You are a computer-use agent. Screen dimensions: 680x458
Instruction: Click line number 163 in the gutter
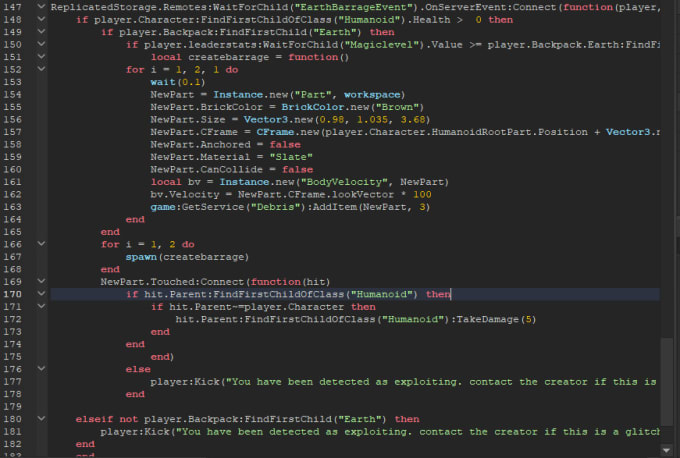[13, 207]
